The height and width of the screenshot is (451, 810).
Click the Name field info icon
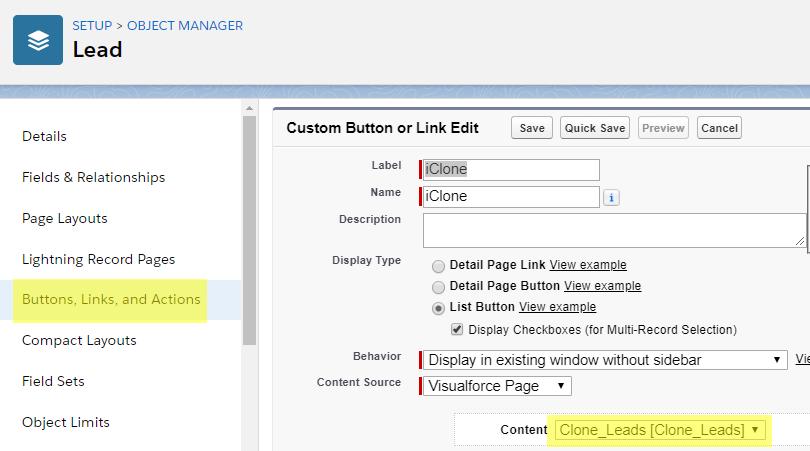pyautogui.click(x=611, y=197)
